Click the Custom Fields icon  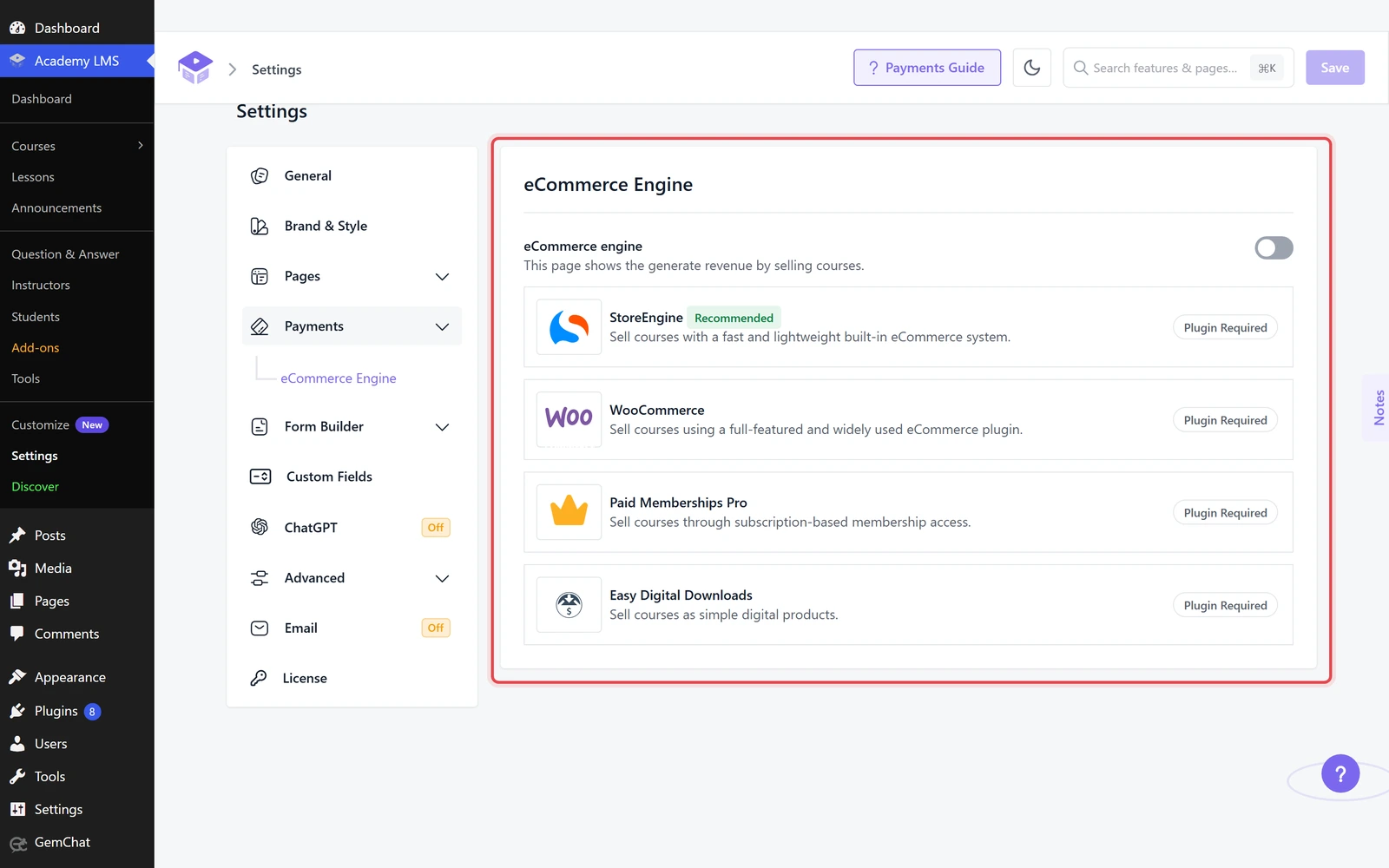pyautogui.click(x=260, y=477)
